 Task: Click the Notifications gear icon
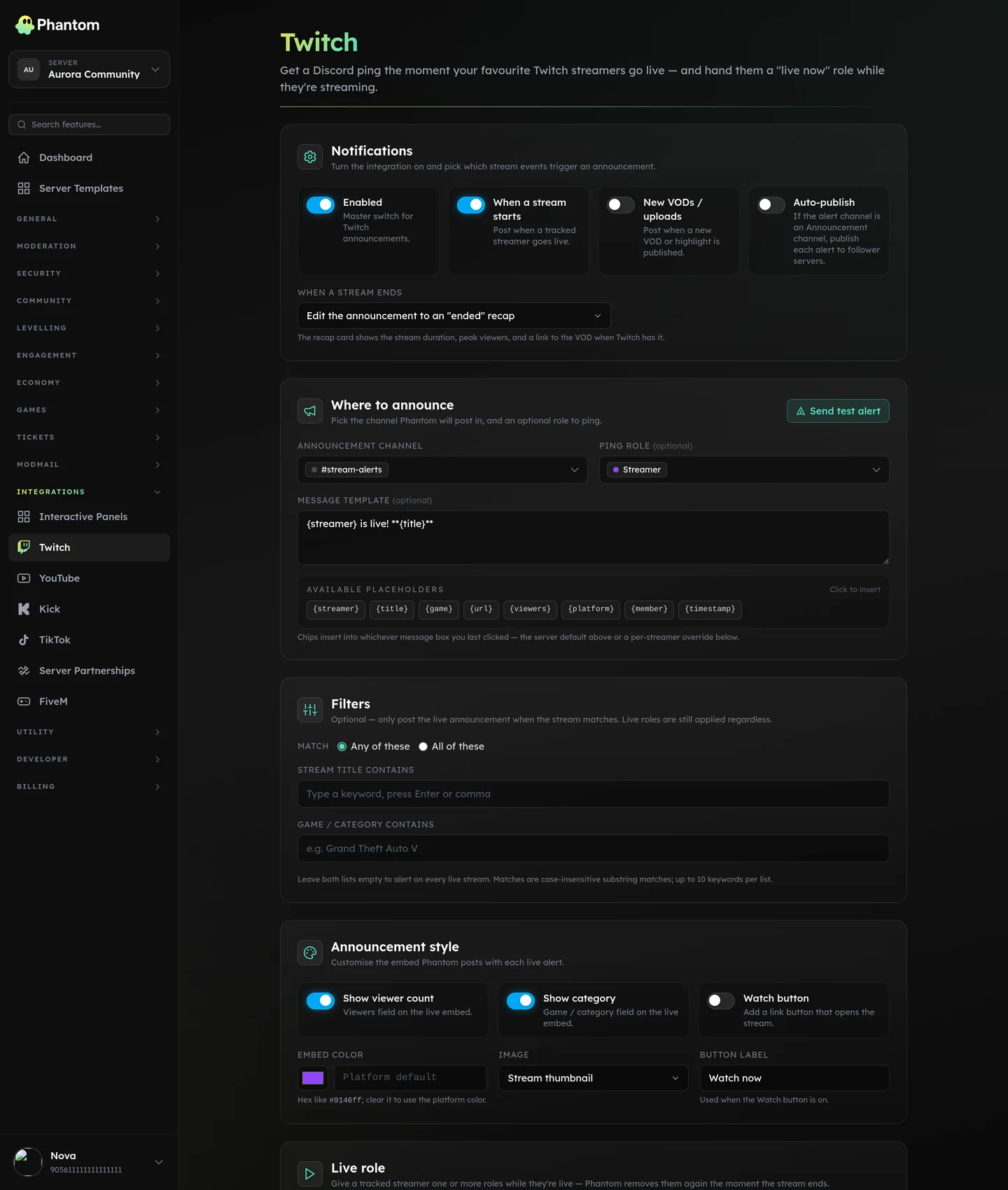tap(310, 157)
